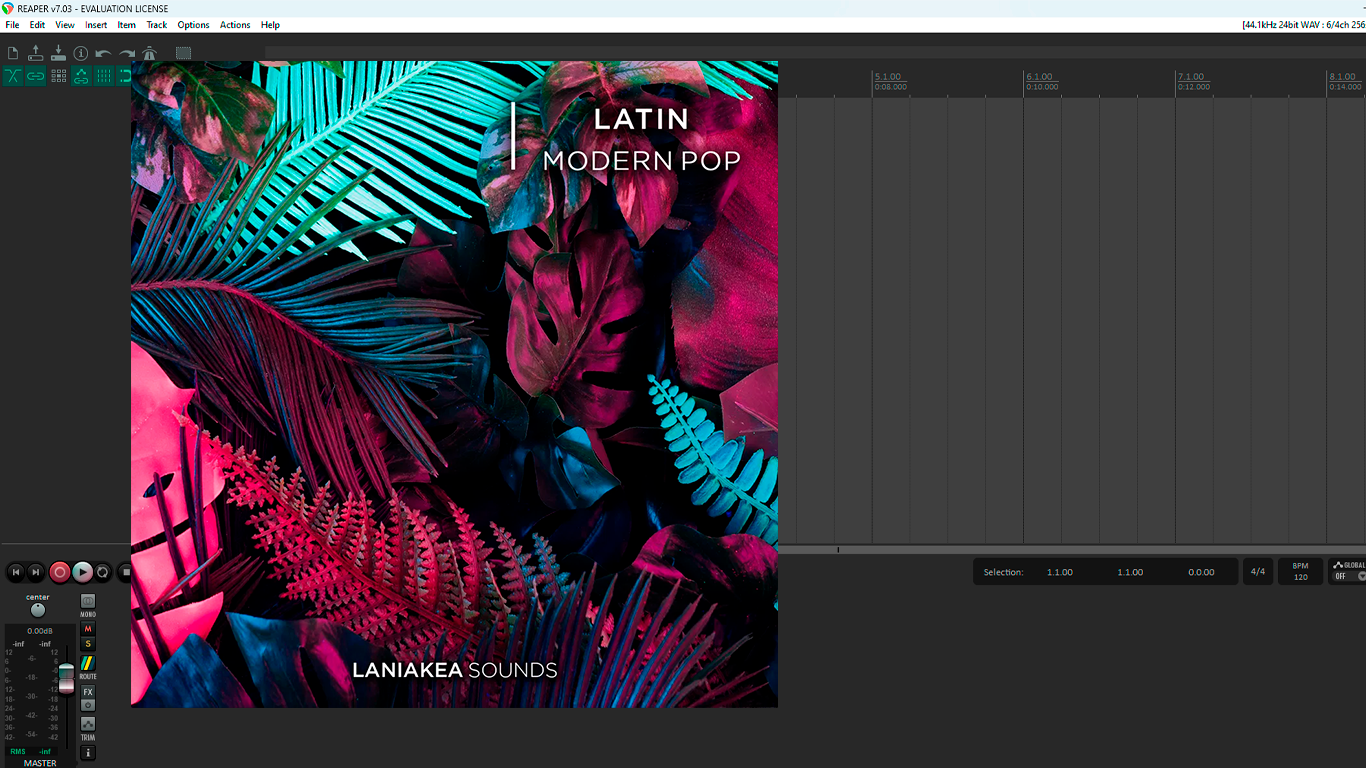1366x768 pixels.
Task: Click the 4/4 time signature box
Action: [x=1257, y=572]
